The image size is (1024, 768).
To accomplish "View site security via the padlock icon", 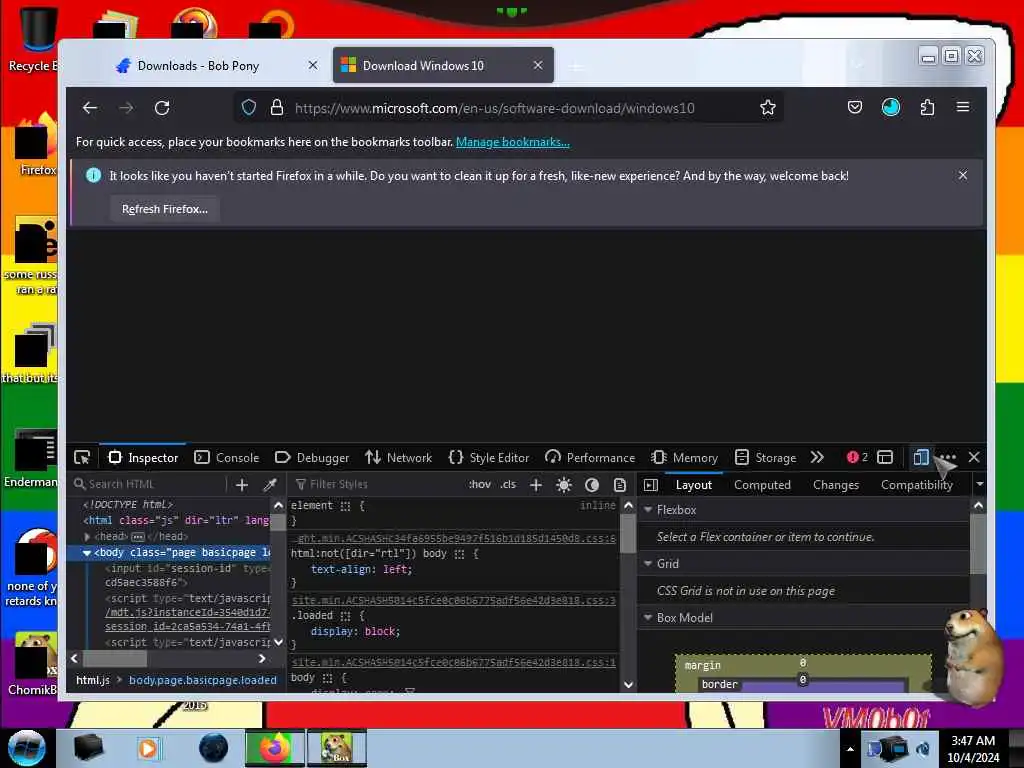I will (277, 108).
